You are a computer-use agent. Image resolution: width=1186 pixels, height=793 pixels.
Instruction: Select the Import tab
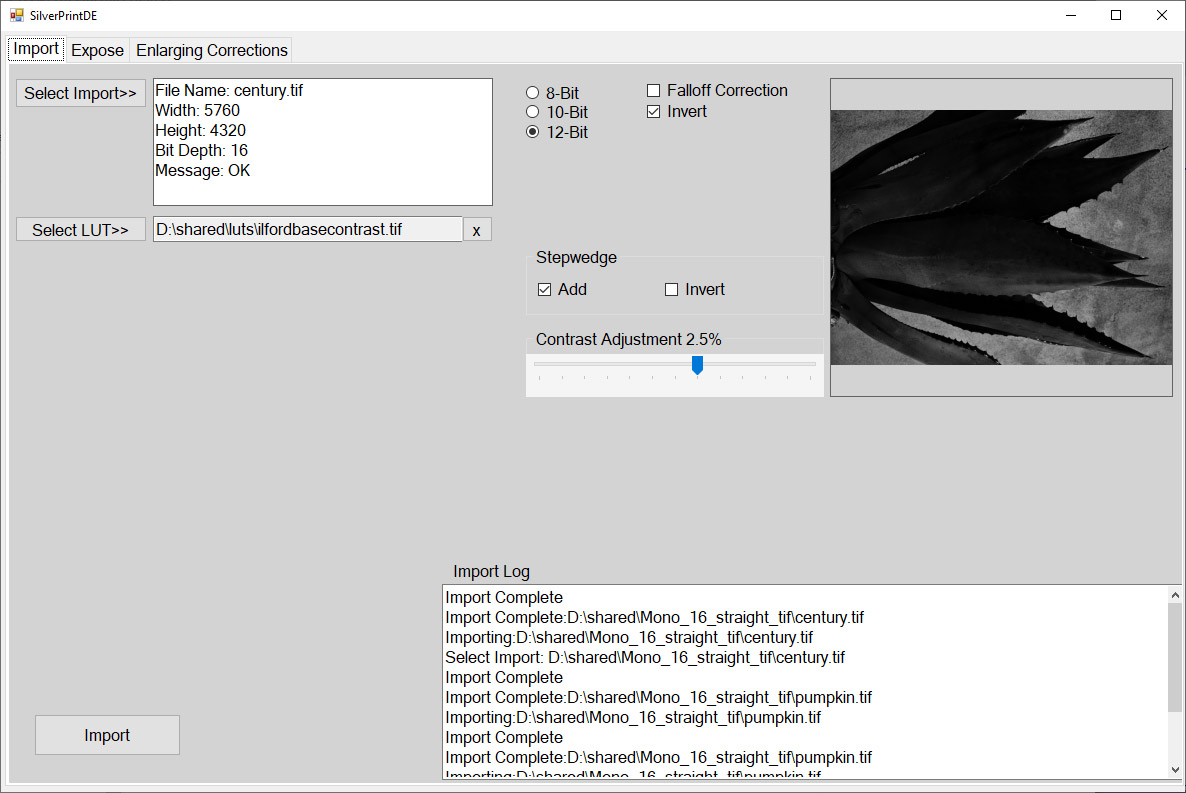pyautogui.click(x=36, y=49)
